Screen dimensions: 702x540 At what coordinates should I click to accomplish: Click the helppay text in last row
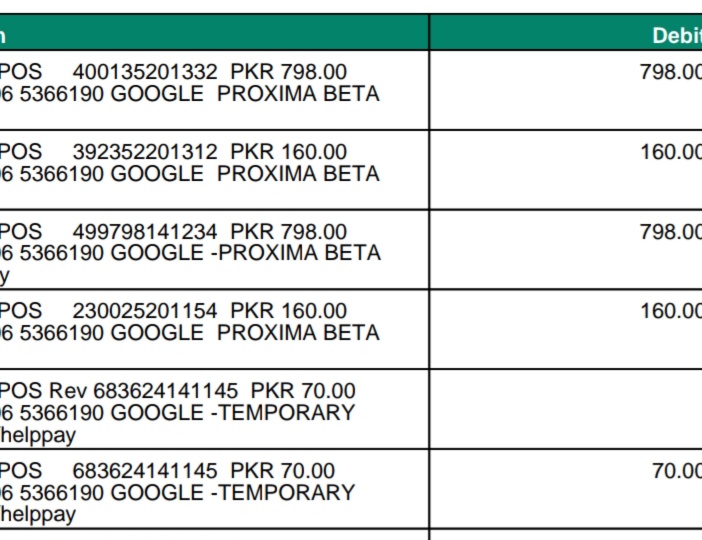(x=38, y=514)
